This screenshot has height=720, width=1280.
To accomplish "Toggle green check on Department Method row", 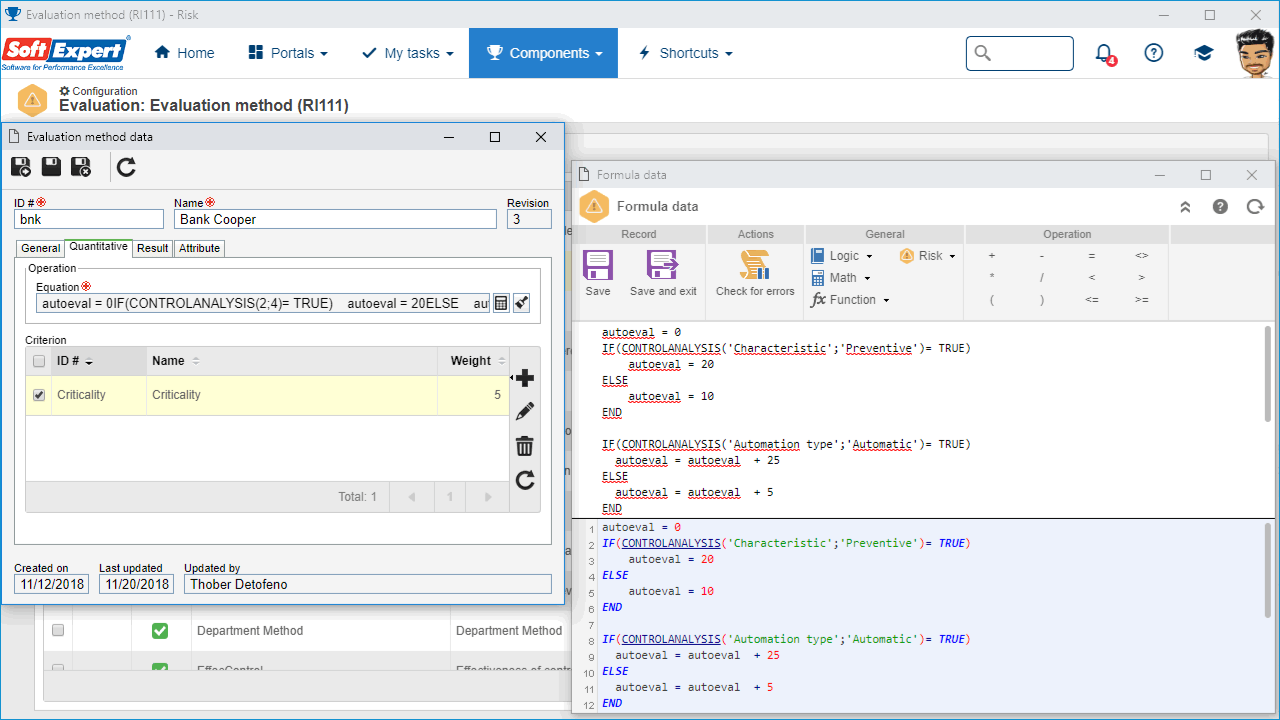I will [x=159, y=631].
